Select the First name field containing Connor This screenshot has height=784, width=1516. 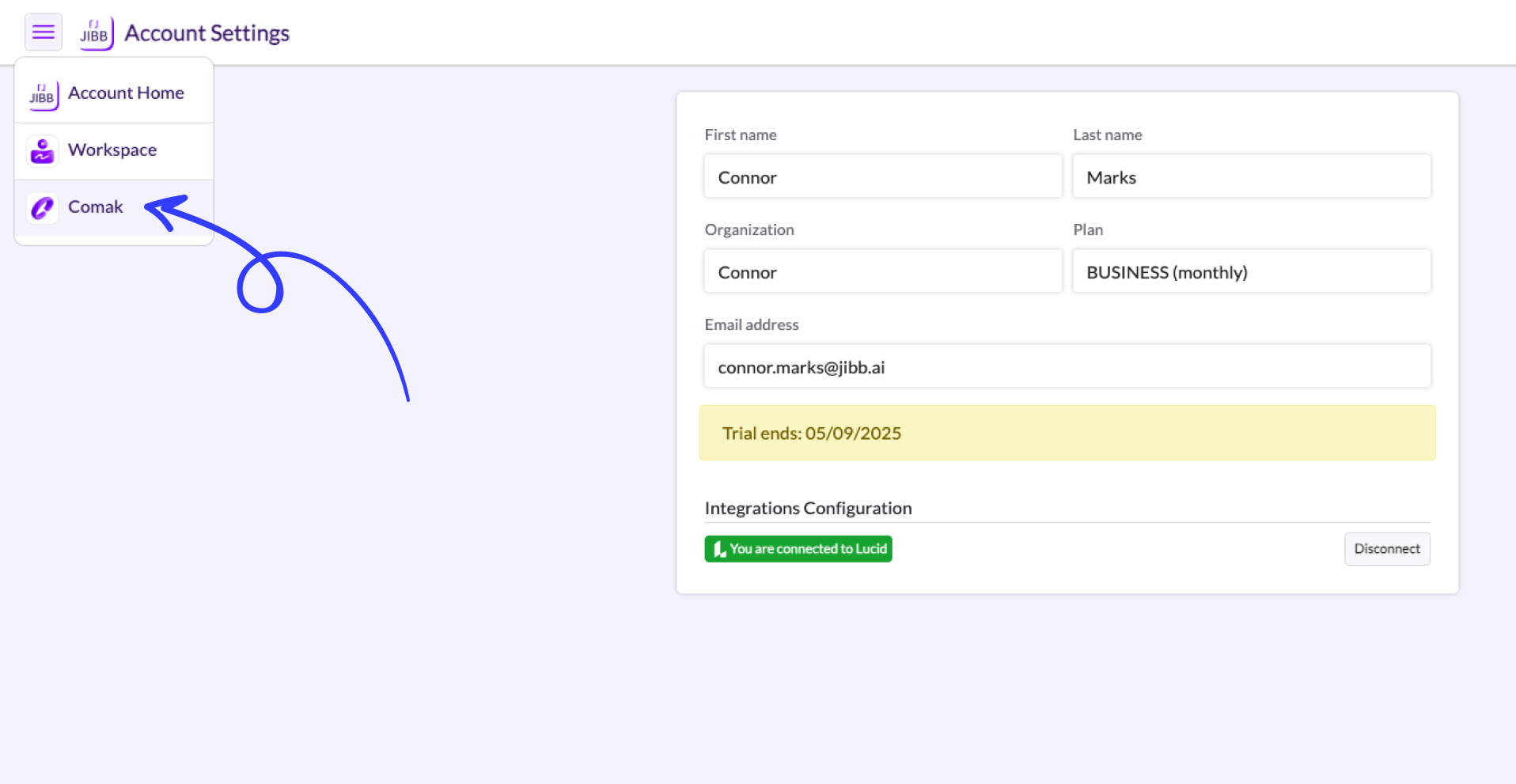click(882, 176)
